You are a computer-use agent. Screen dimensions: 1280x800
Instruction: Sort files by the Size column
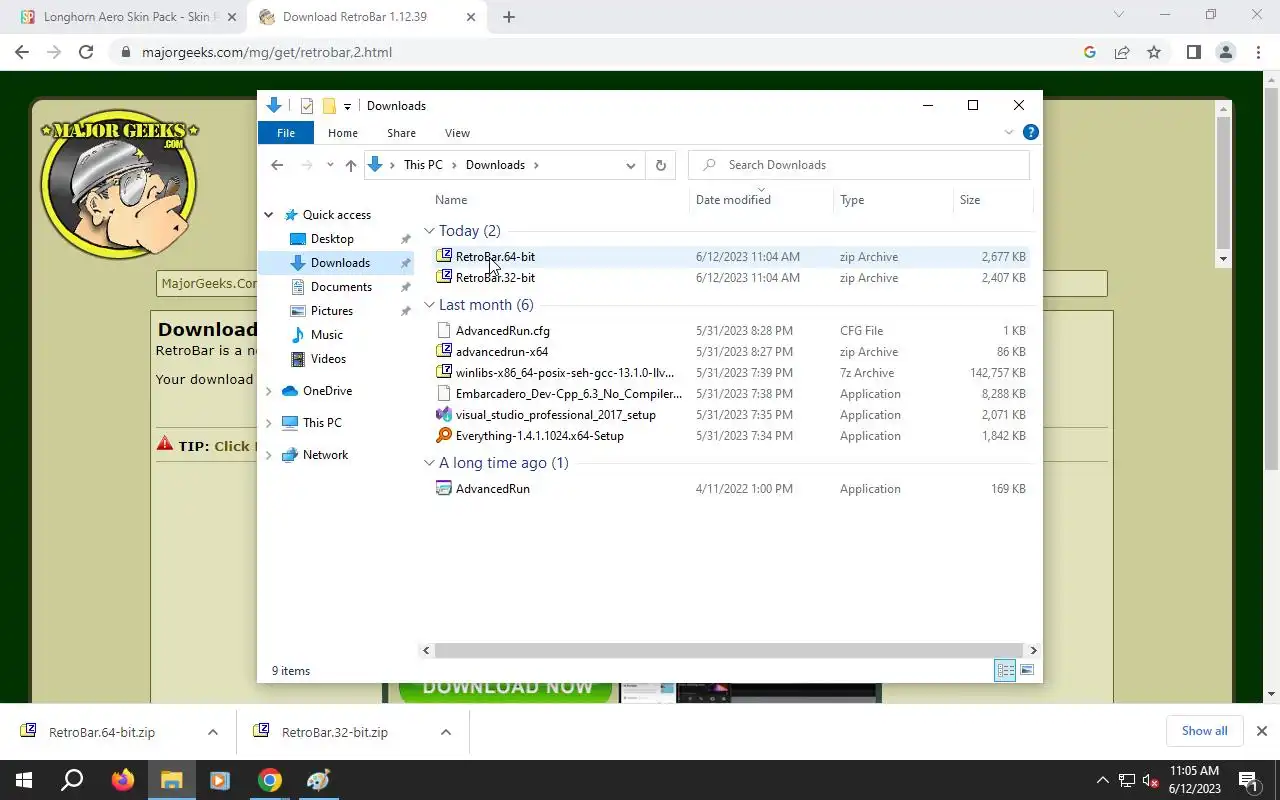(x=970, y=200)
